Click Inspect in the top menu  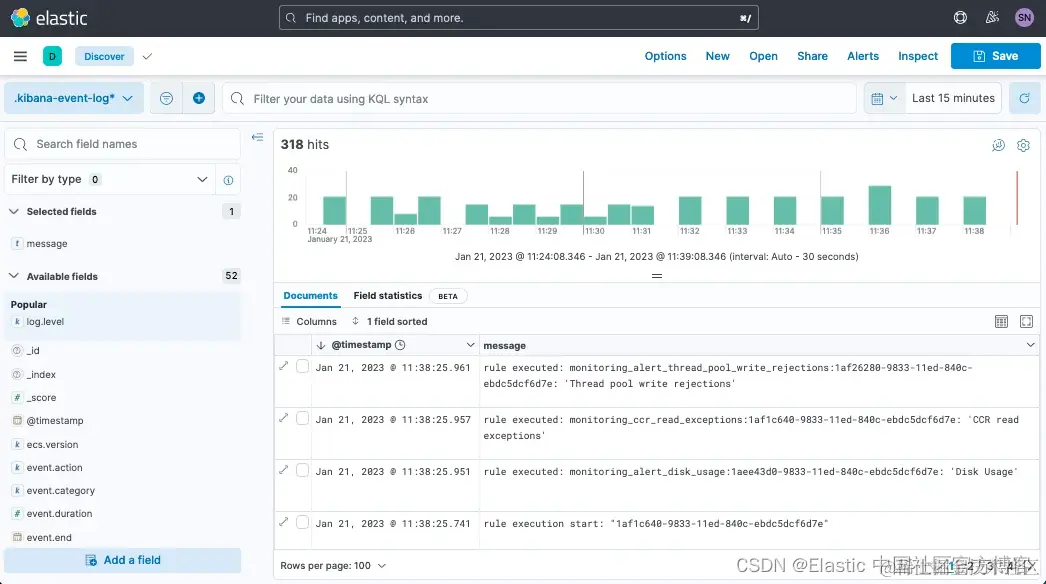pyautogui.click(x=918, y=56)
